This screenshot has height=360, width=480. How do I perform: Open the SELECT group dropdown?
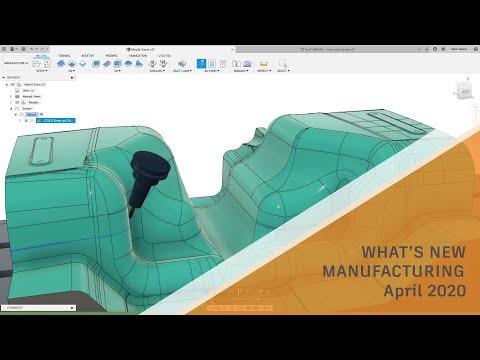283,71
